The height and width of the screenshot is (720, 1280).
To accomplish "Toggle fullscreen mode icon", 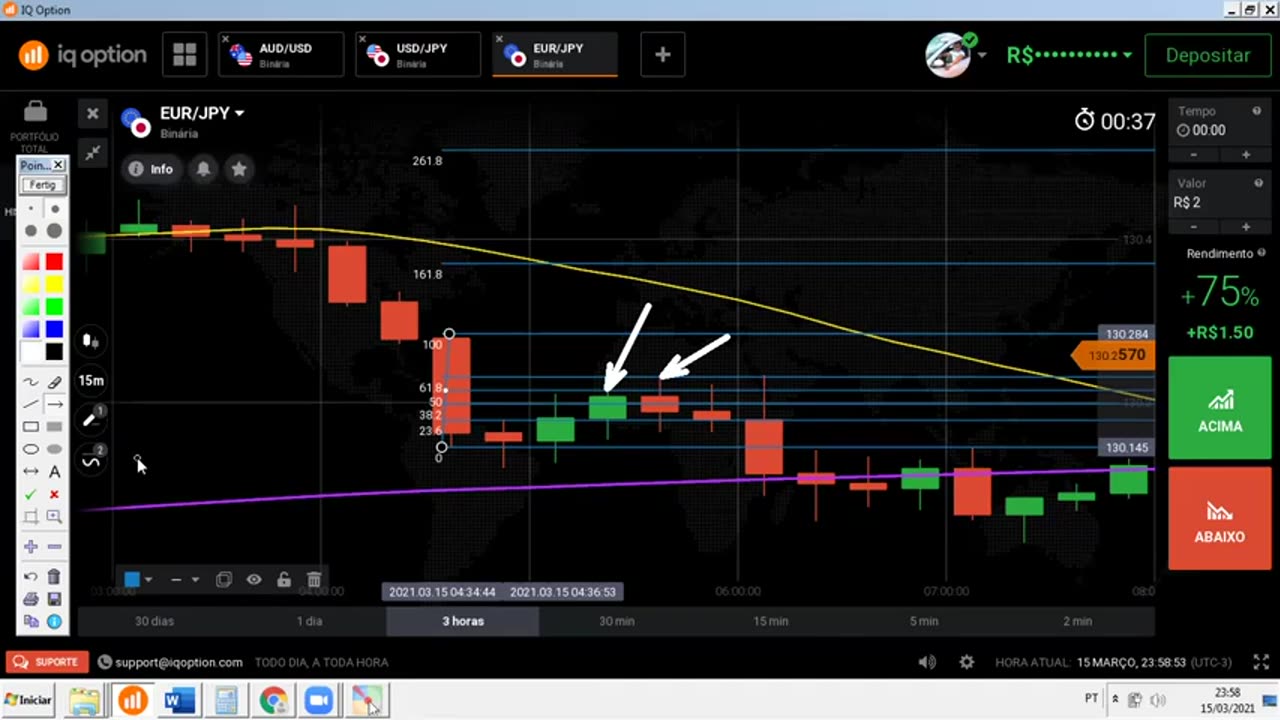I will (x=1261, y=662).
